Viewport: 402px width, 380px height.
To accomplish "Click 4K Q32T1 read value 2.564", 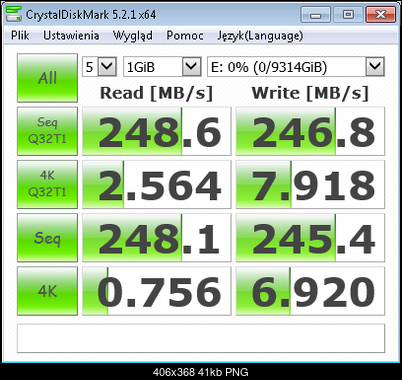I will [x=157, y=184].
